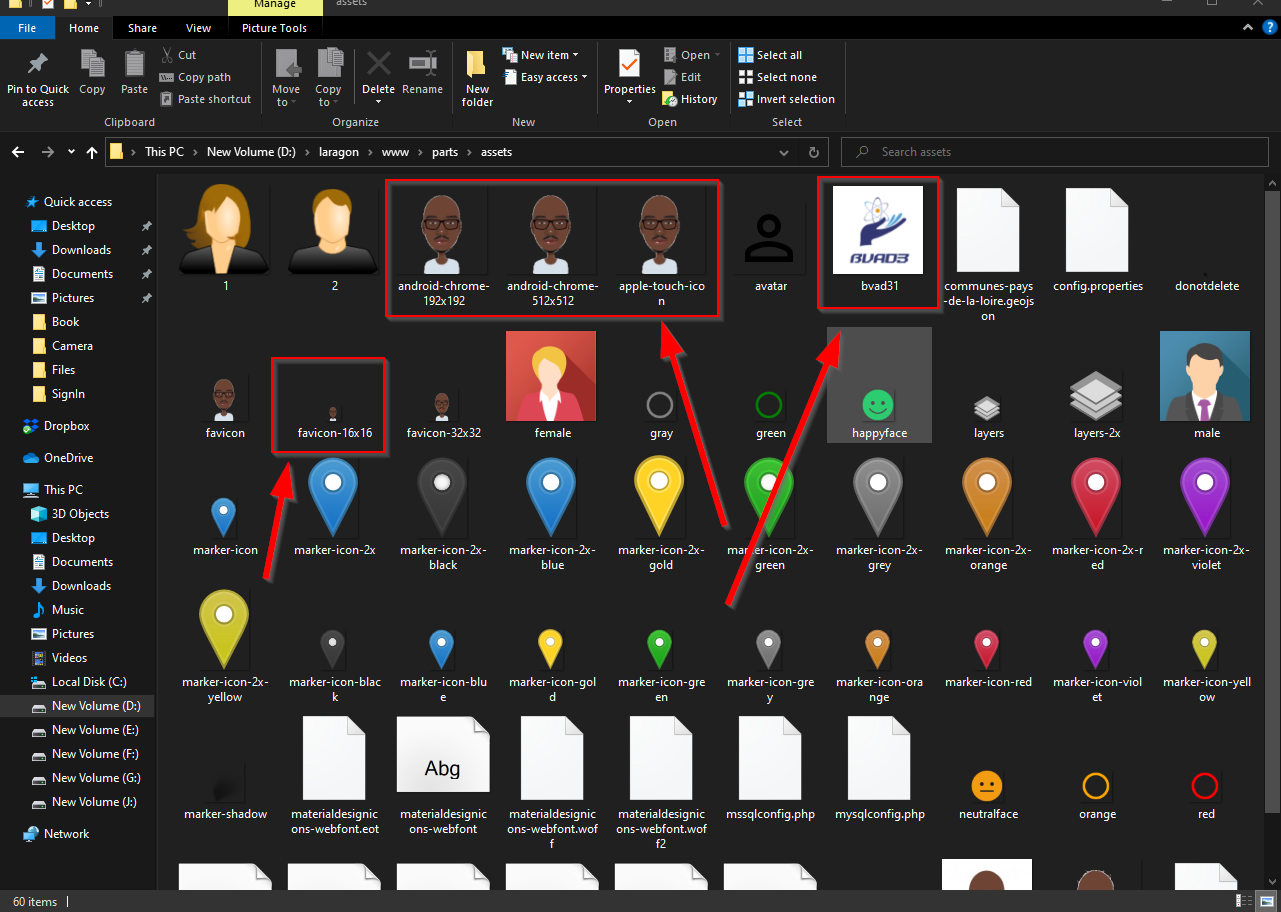
Task: Open the Picture Tools tab
Action: [274, 28]
